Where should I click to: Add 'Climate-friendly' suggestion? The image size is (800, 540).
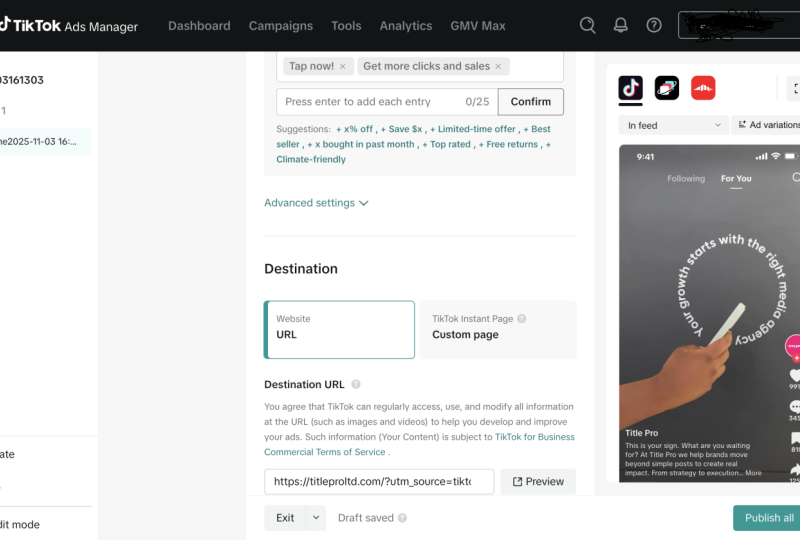click(x=311, y=159)
